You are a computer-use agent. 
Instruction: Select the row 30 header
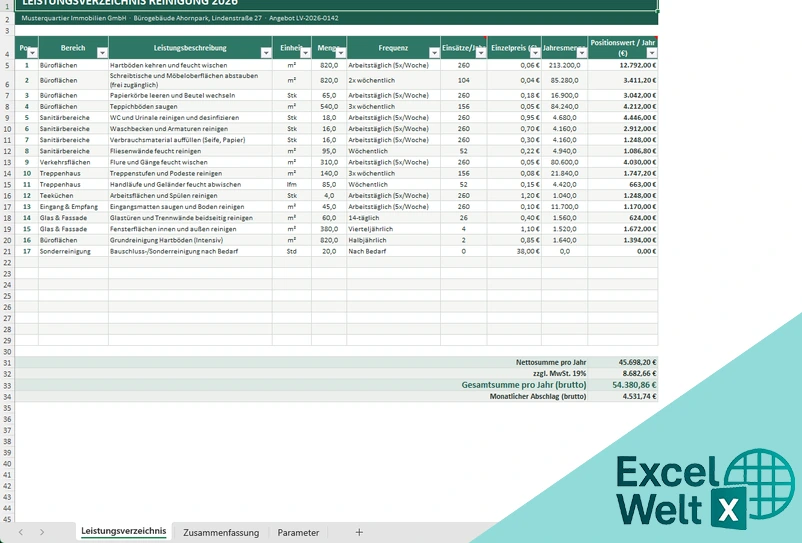7,352
